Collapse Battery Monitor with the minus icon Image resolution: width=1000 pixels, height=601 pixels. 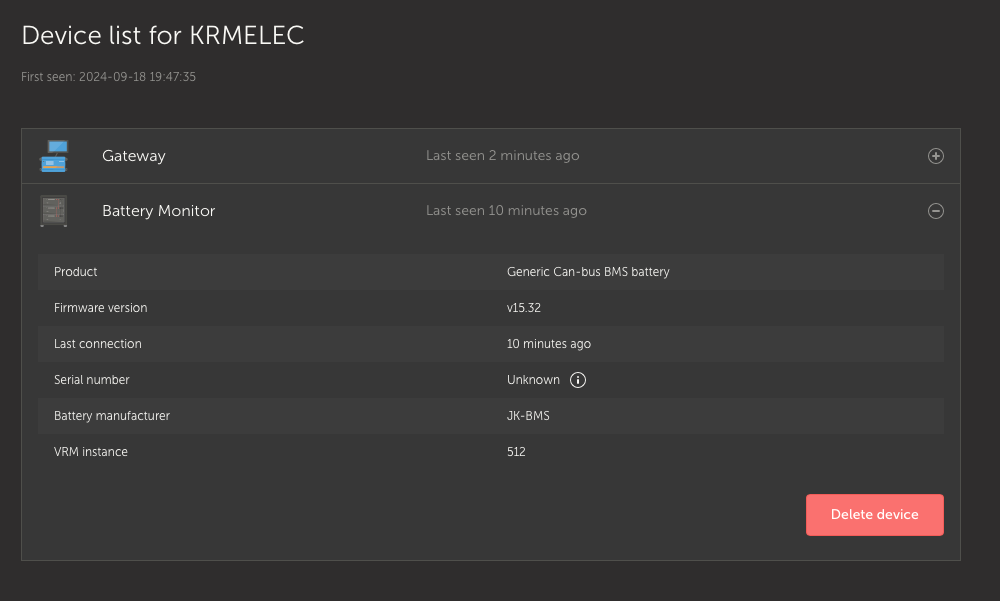(936, 211)
